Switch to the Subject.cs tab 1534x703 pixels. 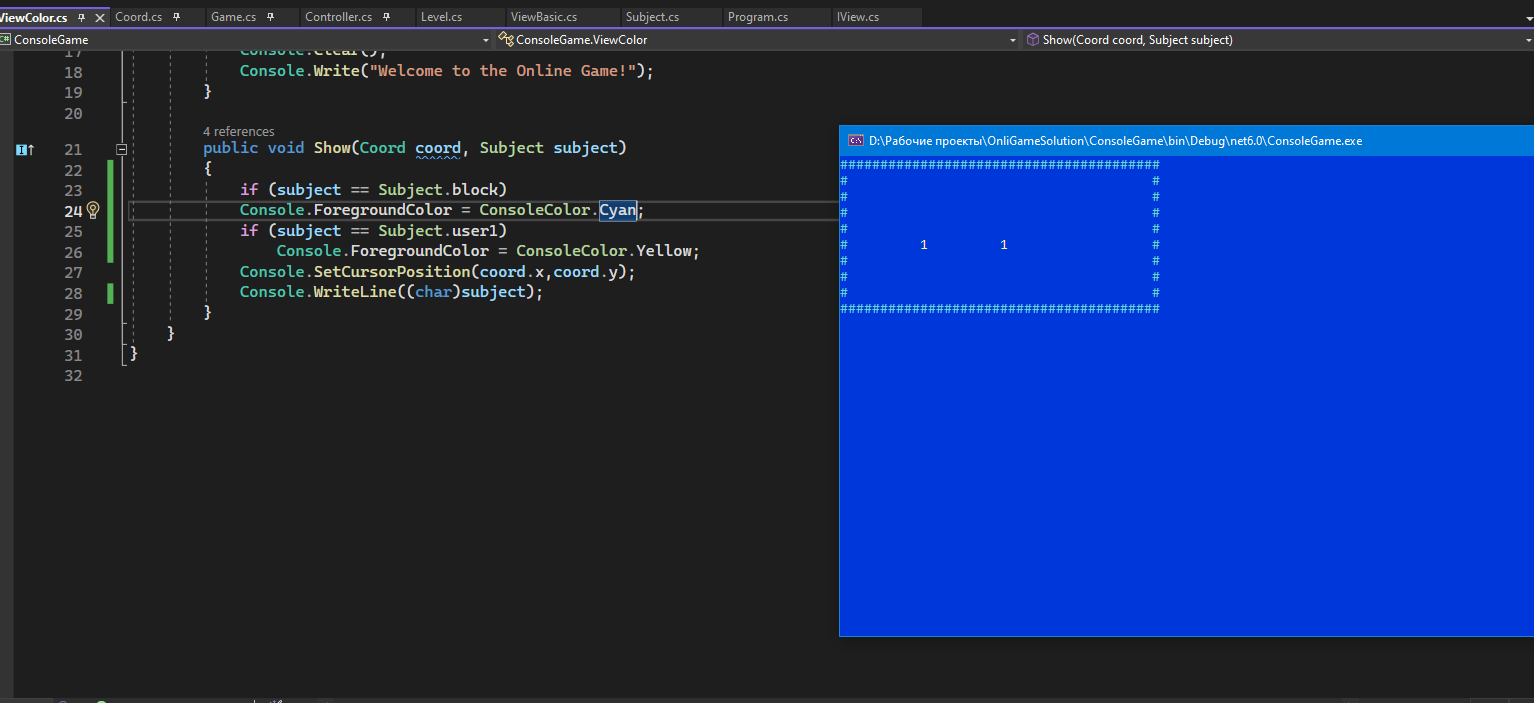coord(652,17)
